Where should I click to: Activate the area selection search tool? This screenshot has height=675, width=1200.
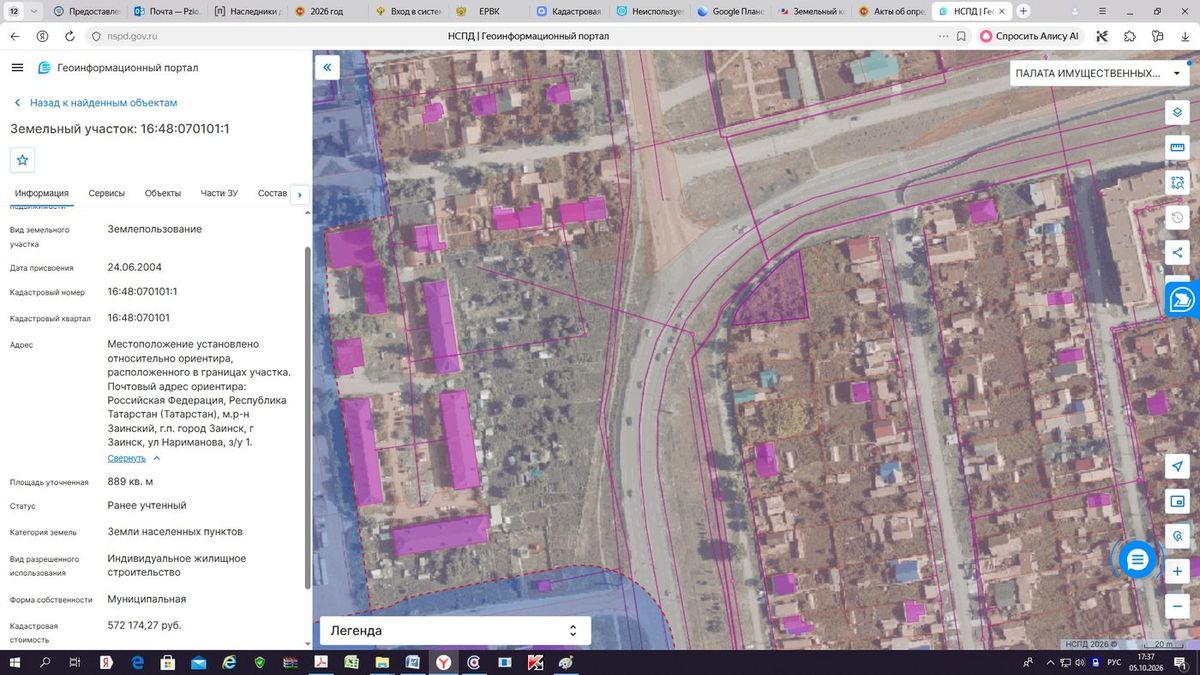click(1177, 182)
